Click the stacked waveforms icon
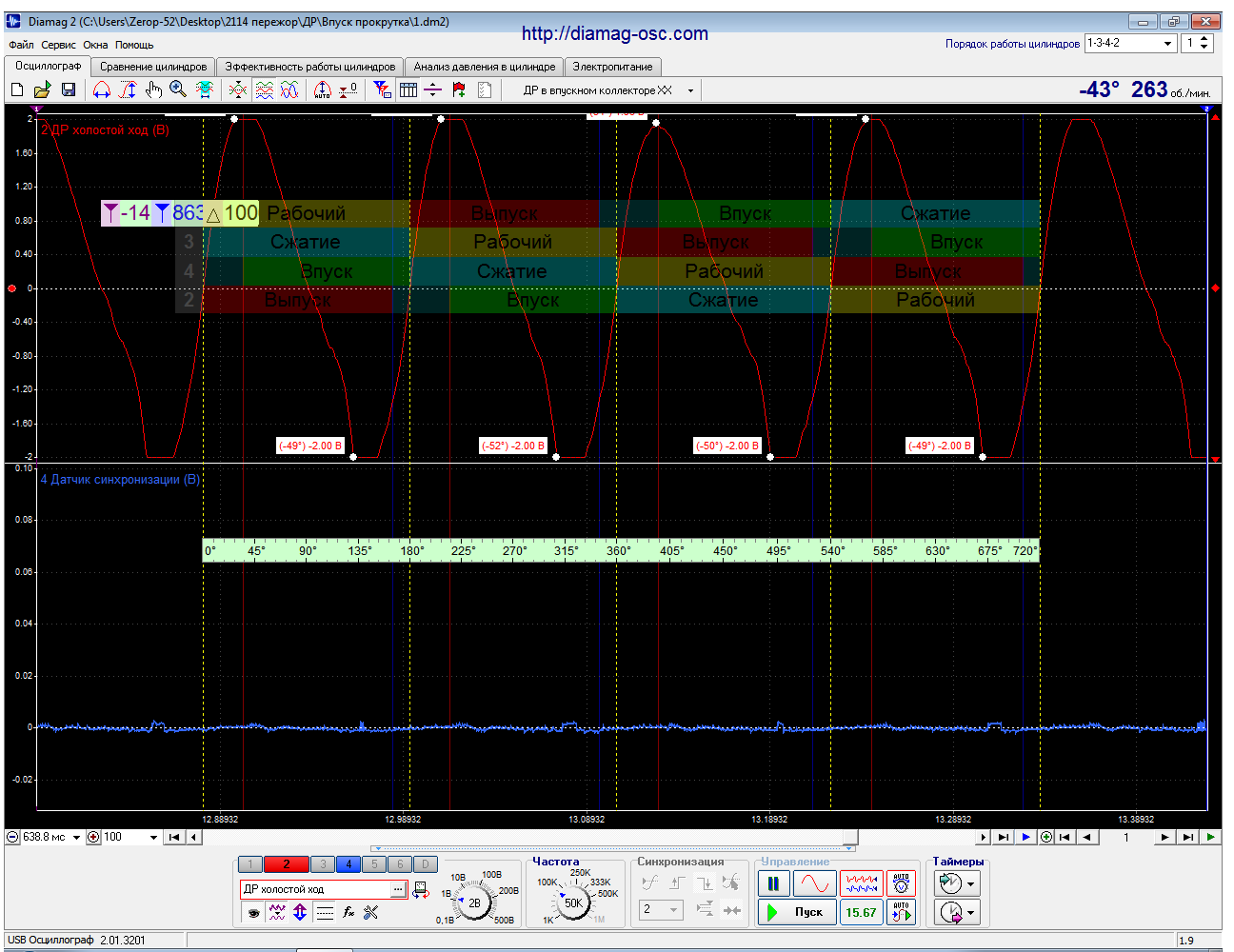 point(265,89)
